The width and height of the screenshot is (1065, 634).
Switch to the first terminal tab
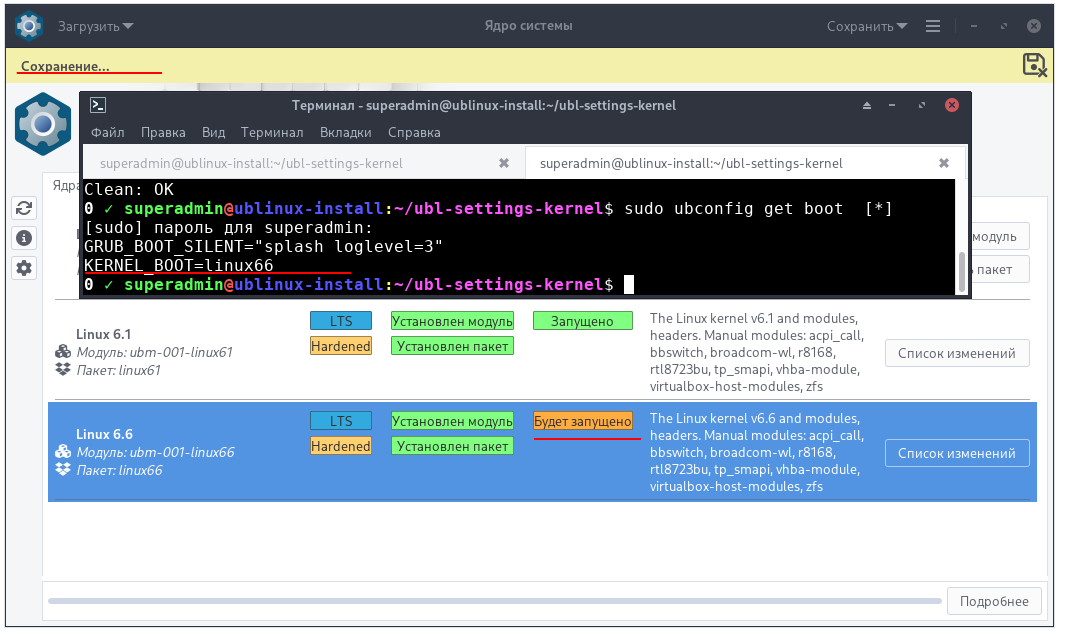[x=251, y=163]
